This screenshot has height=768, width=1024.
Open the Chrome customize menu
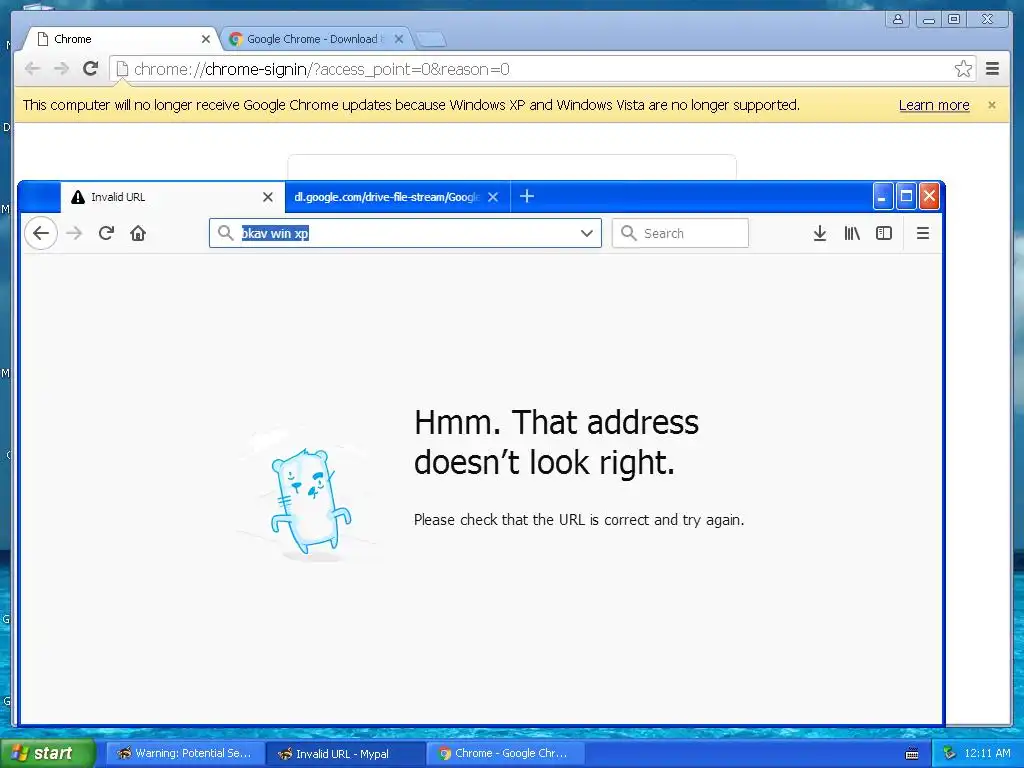point(993,69)
